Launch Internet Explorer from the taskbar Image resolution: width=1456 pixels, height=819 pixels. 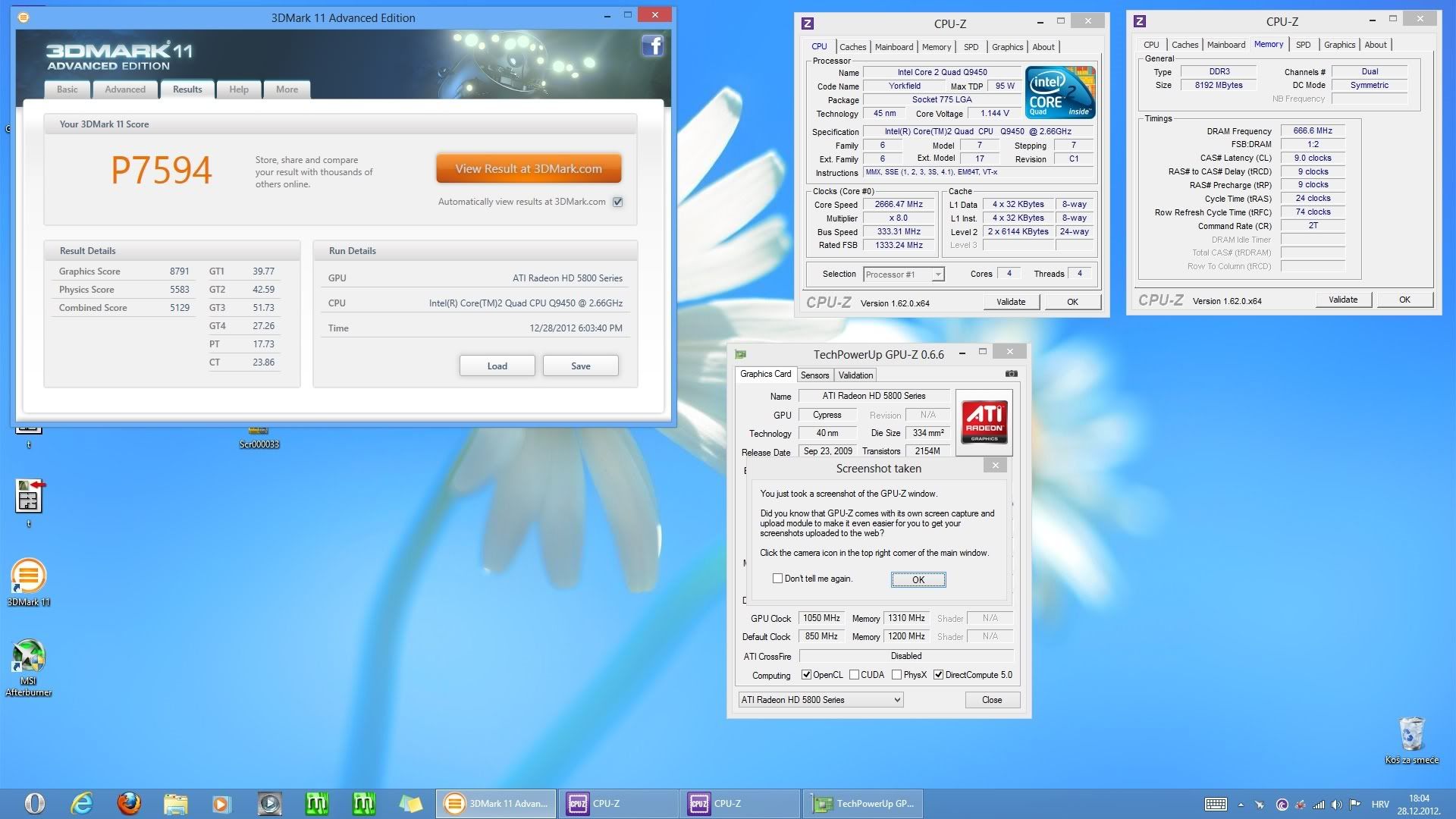coord(82,803)
